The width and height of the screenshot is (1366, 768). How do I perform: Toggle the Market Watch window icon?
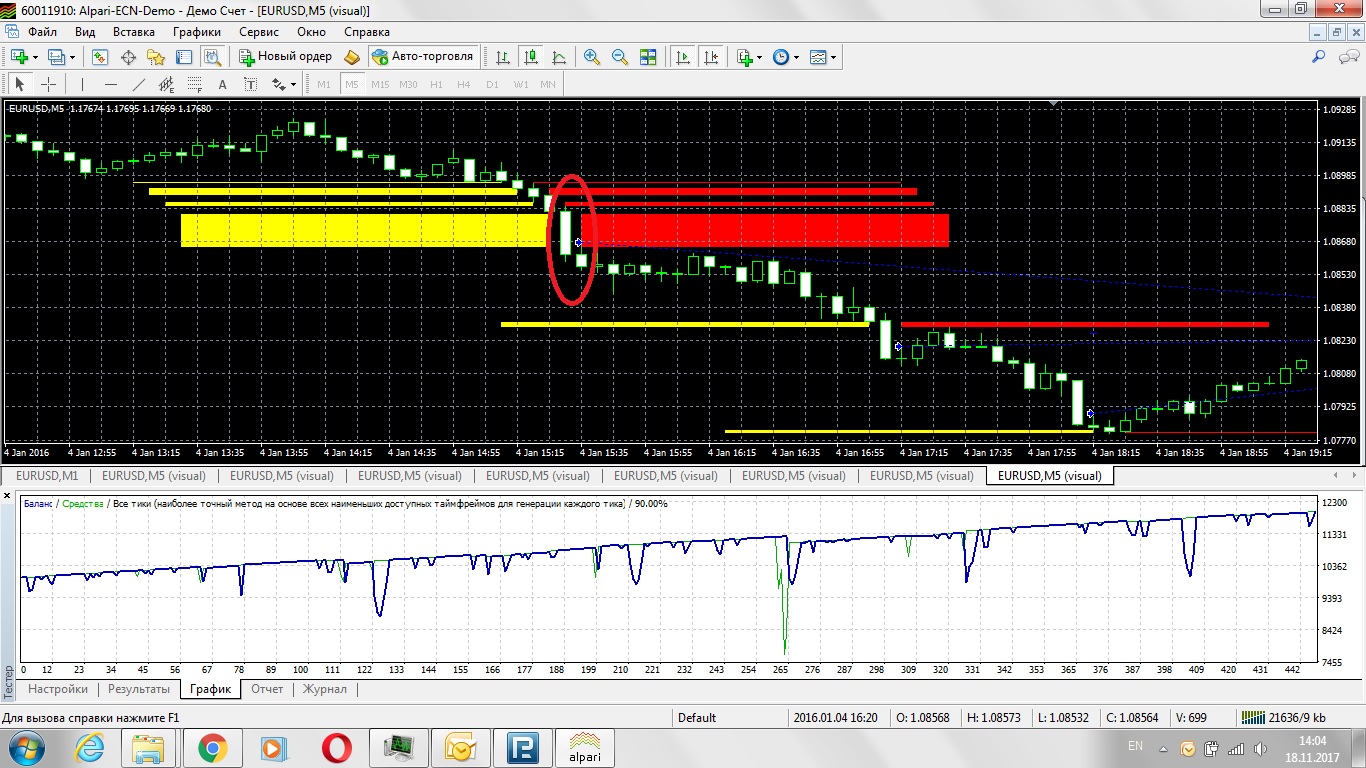[100, 57]
